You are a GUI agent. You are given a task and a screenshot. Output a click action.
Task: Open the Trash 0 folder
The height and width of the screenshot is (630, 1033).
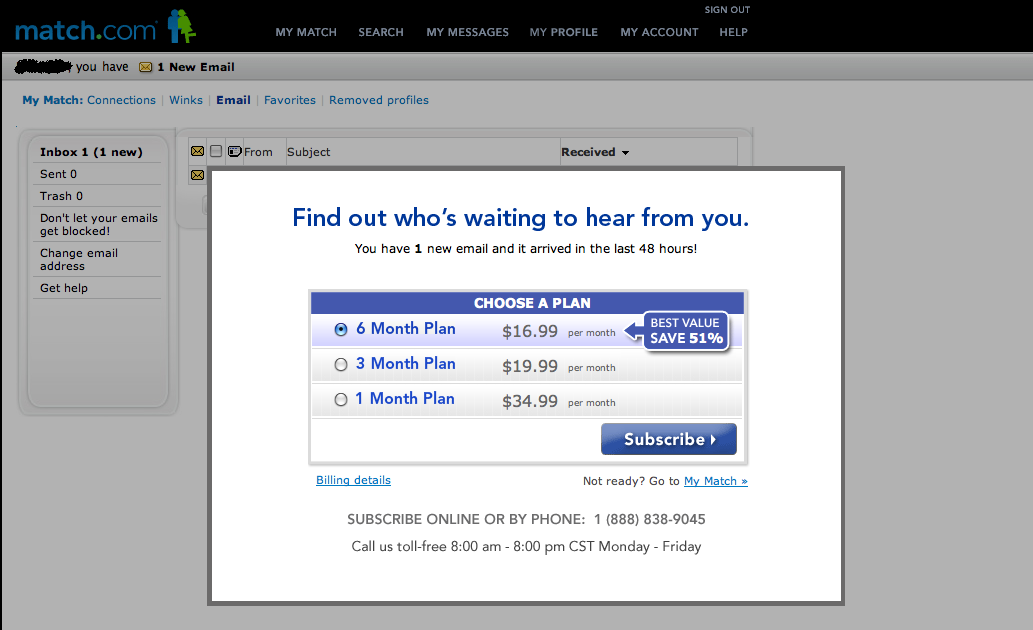pos(61,196)
